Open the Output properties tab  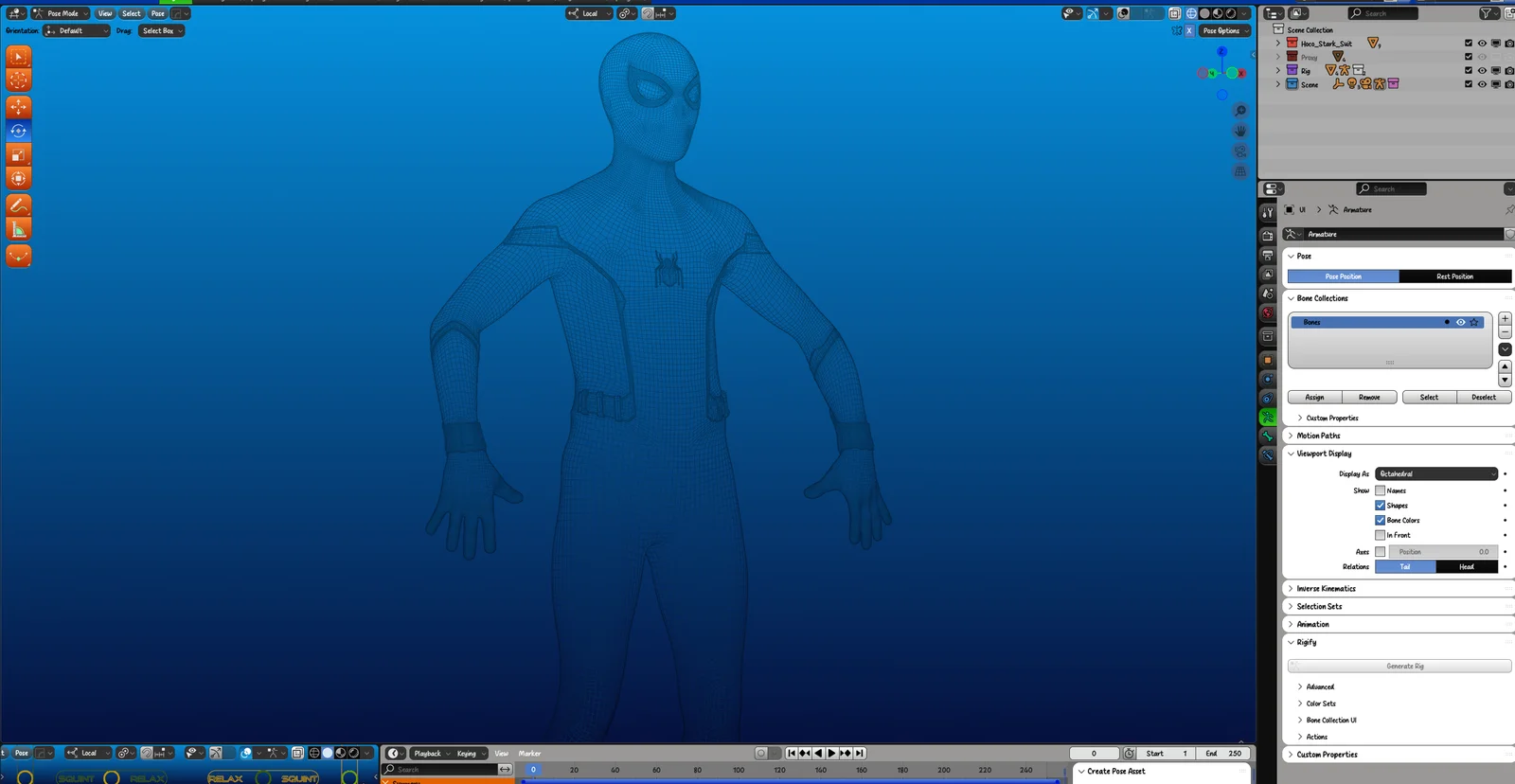(x=1268, y=256)
